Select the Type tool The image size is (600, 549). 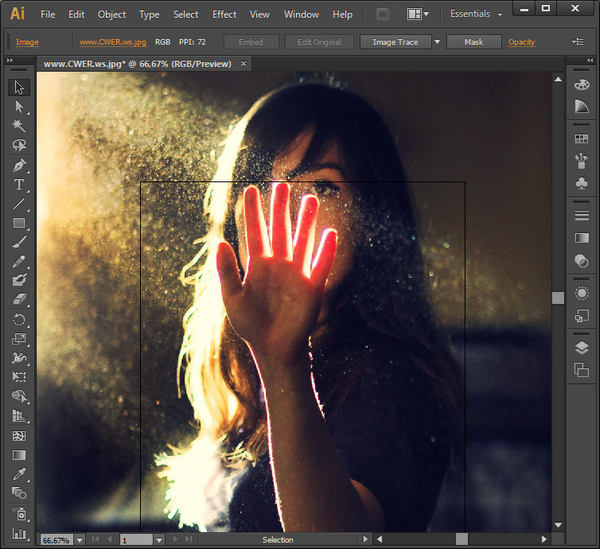click(x=19, y=184)
